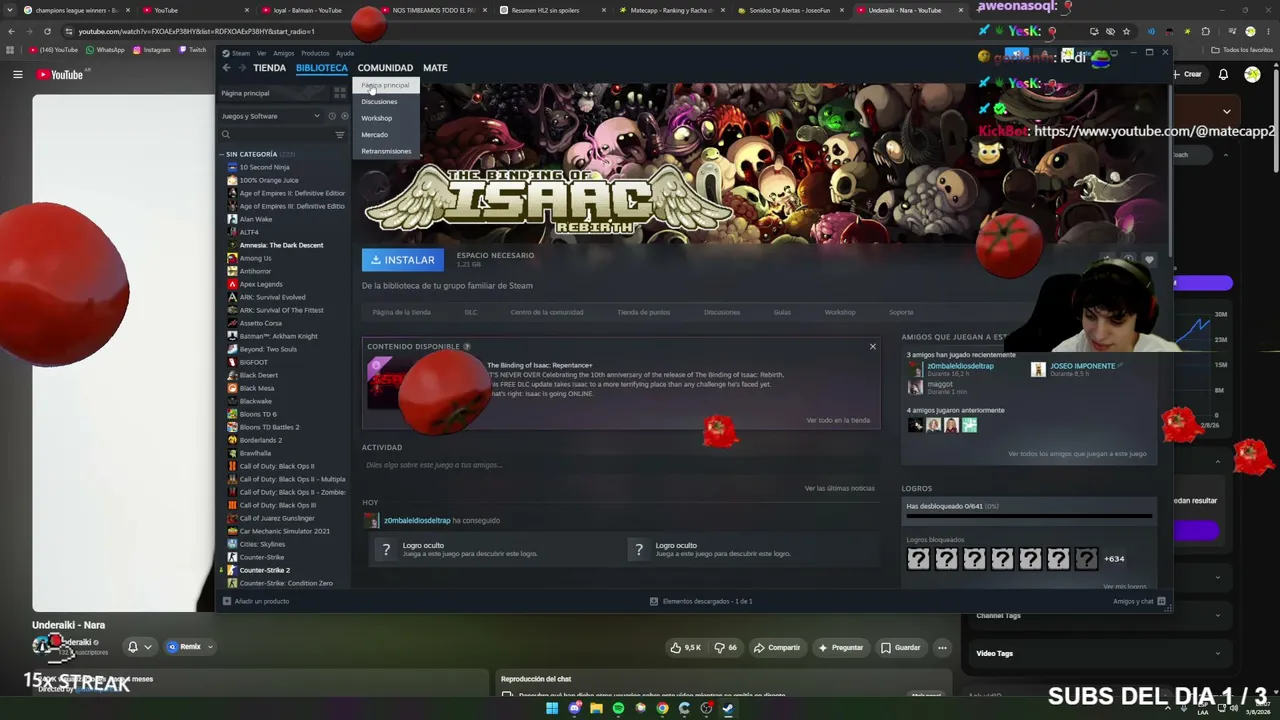
Task: Open the DLC content help icon
Action: click(466, 346)
